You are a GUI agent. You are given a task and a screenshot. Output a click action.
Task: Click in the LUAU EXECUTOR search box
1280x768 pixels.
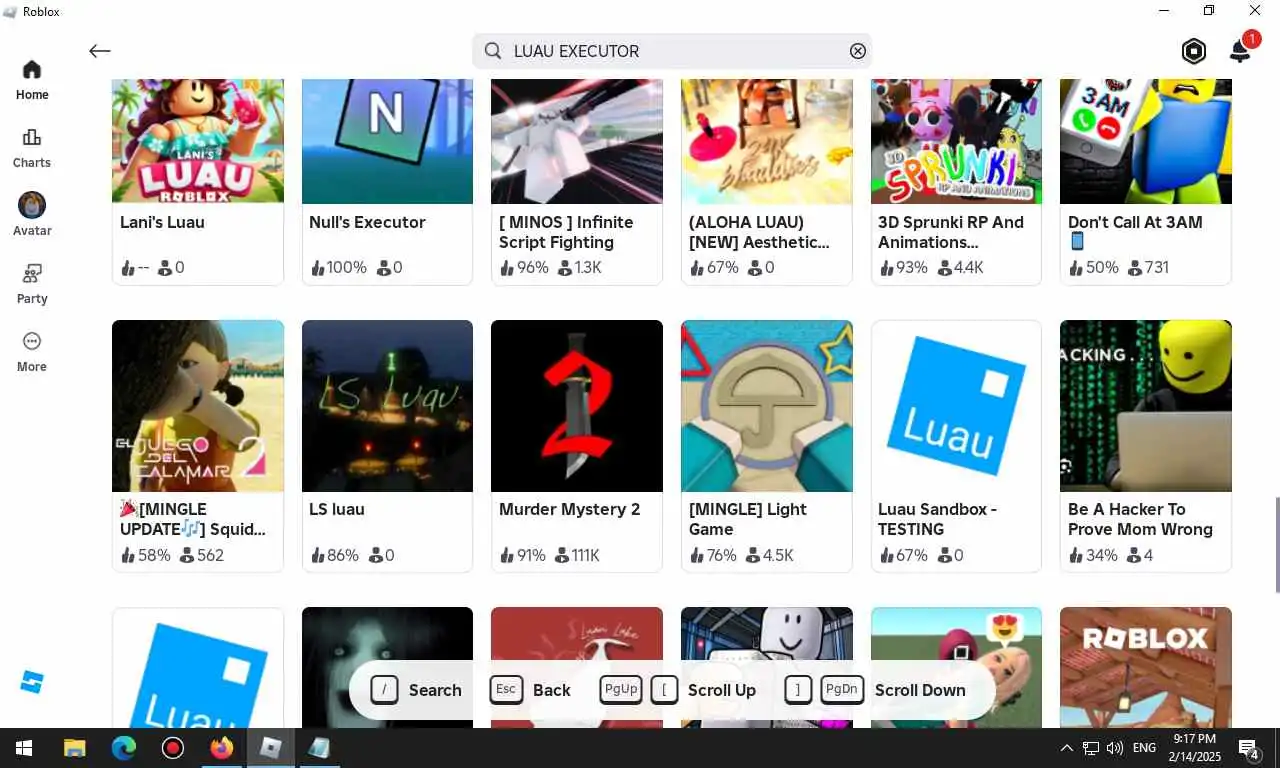672,51
